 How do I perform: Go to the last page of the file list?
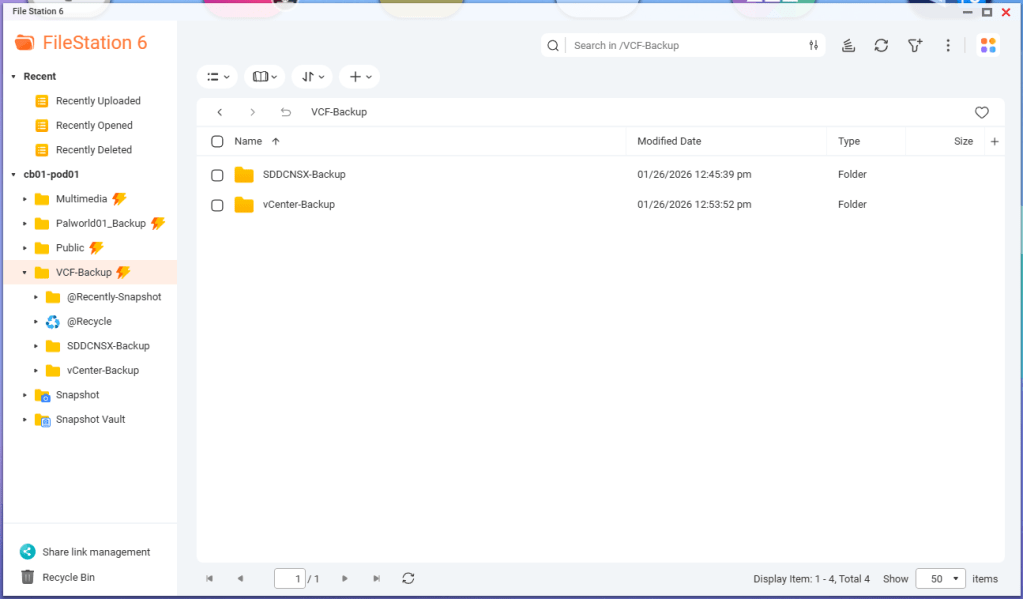coord(377,579)
